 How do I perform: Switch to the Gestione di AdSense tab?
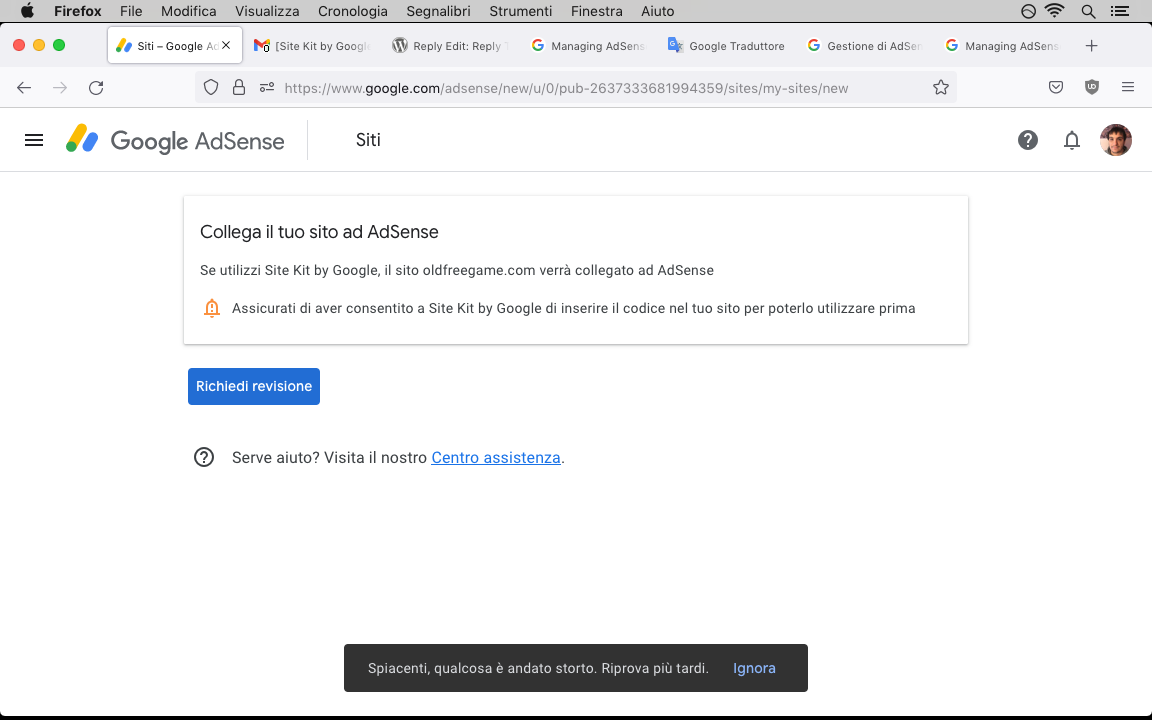(865, 46)
